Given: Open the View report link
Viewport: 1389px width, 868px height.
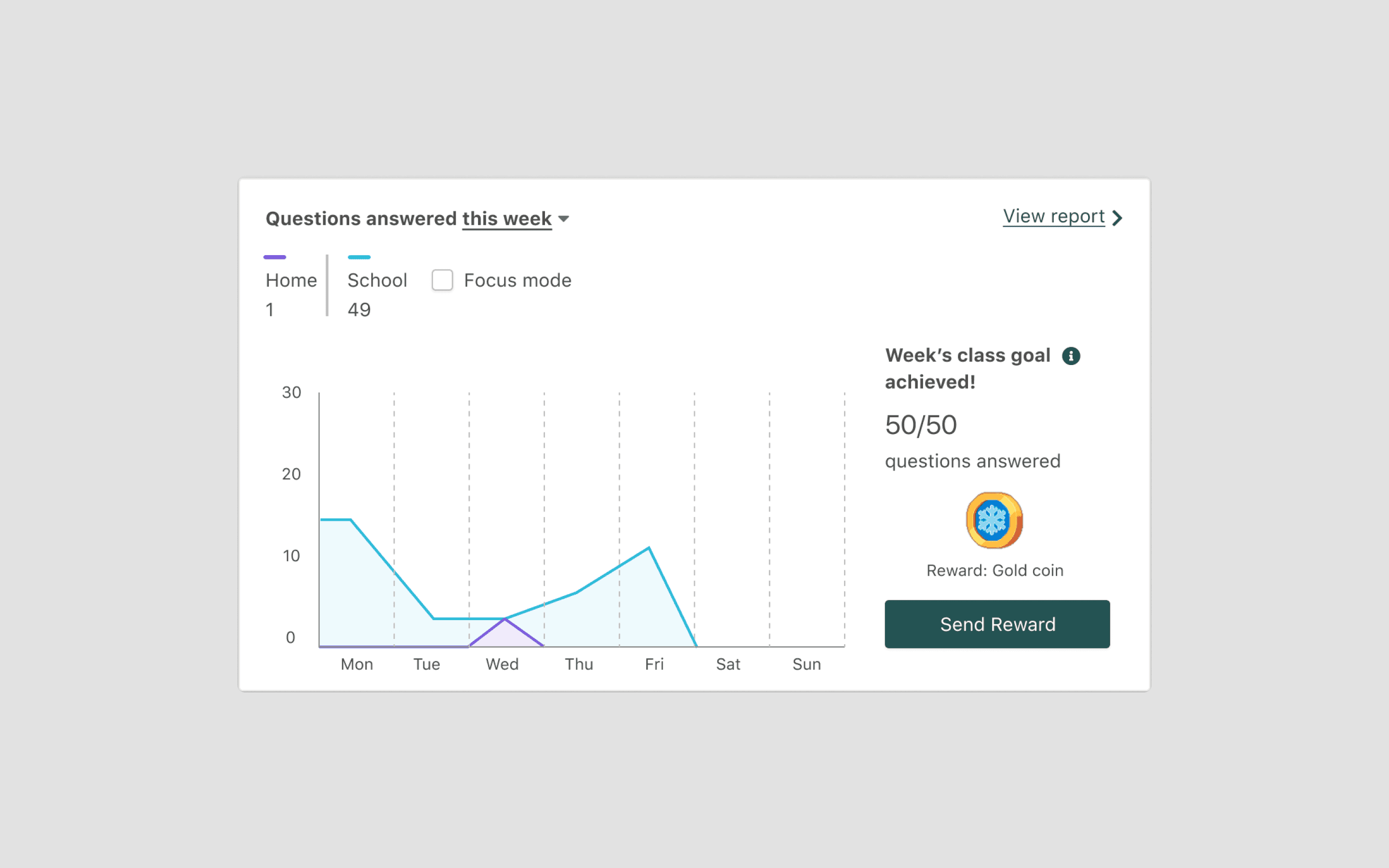Looking at the screenshot, I should 1053,217.
